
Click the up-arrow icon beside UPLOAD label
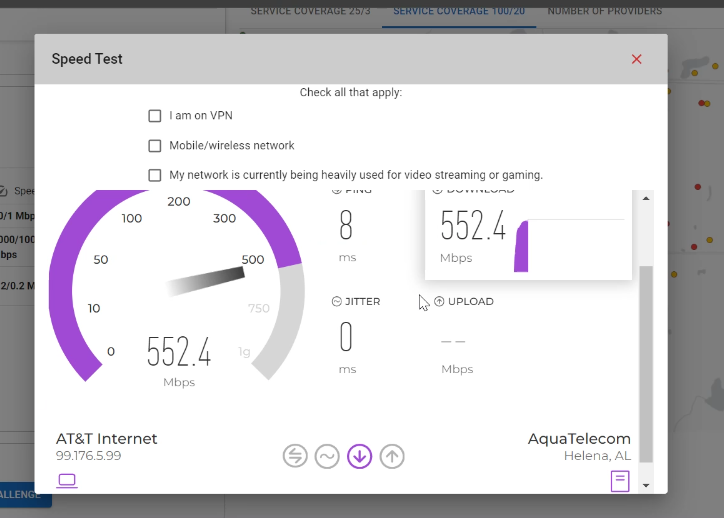pyautogui.click(x=439, y=301)
